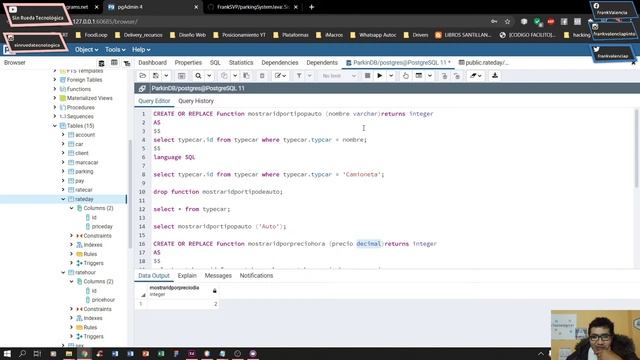Screen dimensions: 640x360
Task: Open the Save File dropdown arrow
Action: [166, 76]
